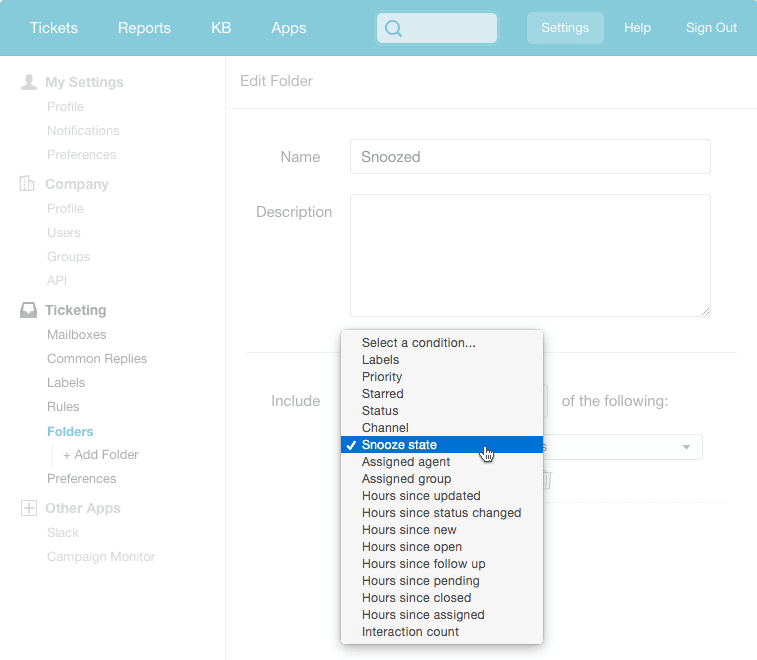The width and height of the screenshot is (757, 660).
Task: Click the My Settings person icon
Action: [29, 82]
